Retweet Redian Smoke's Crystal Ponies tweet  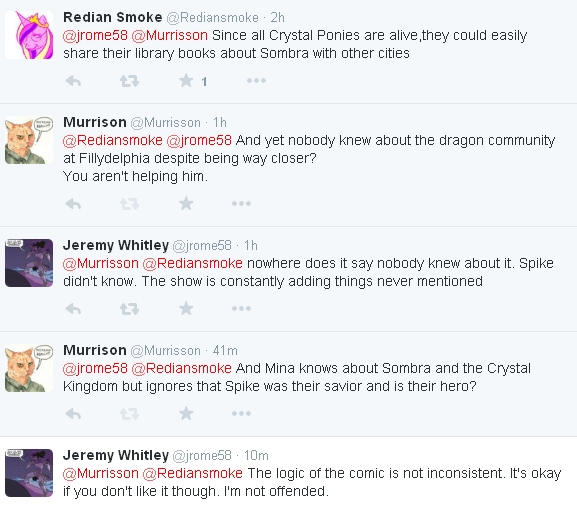pyautogui.click(x=130, y=81)
